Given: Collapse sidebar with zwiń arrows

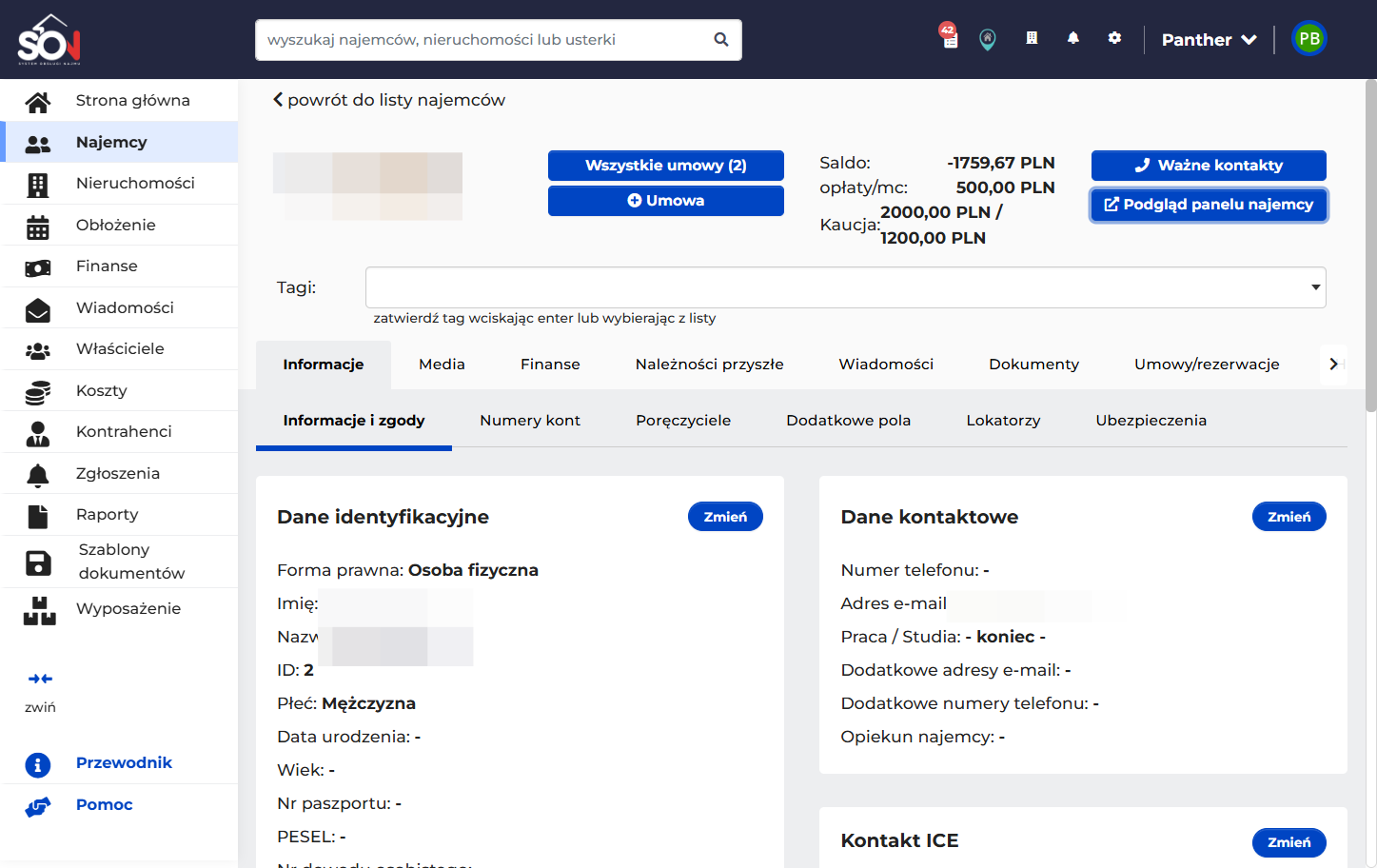Looking at the screenshot, I should point(40,679).
